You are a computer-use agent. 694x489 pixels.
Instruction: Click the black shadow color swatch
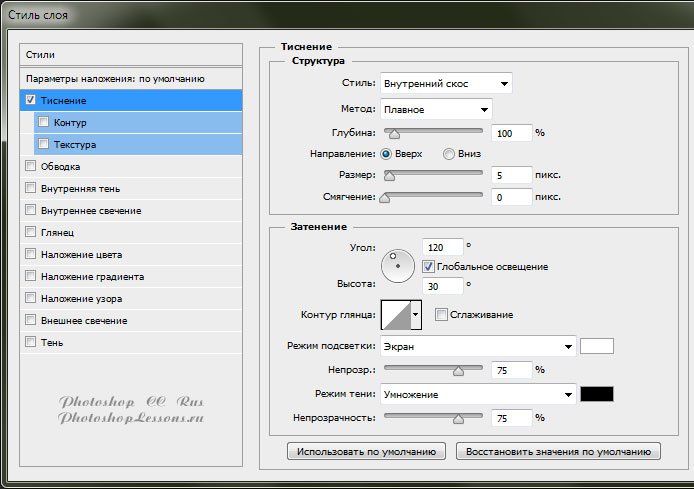tap(597, 393)
